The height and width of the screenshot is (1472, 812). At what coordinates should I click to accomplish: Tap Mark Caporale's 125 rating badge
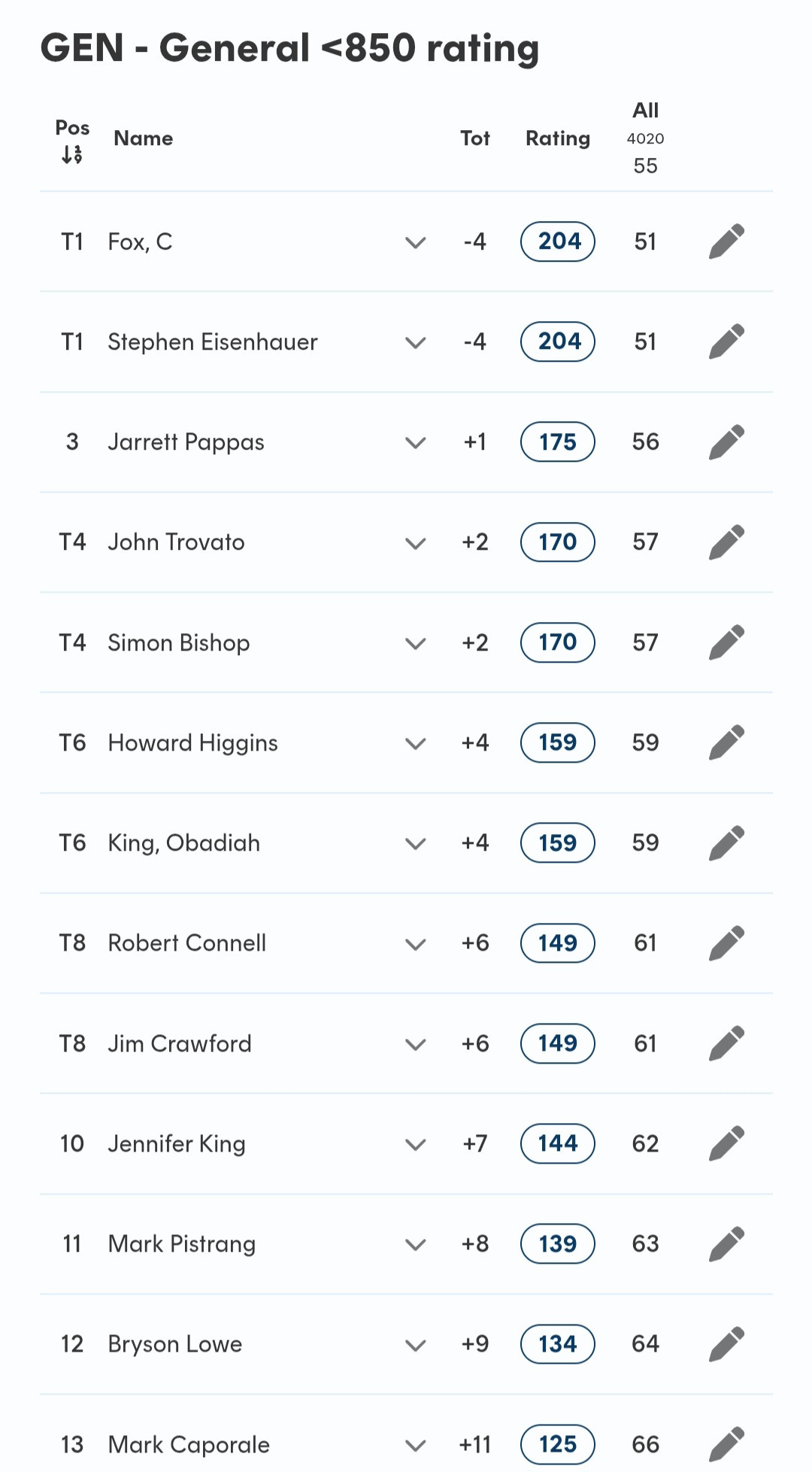tap(558, 1444)
